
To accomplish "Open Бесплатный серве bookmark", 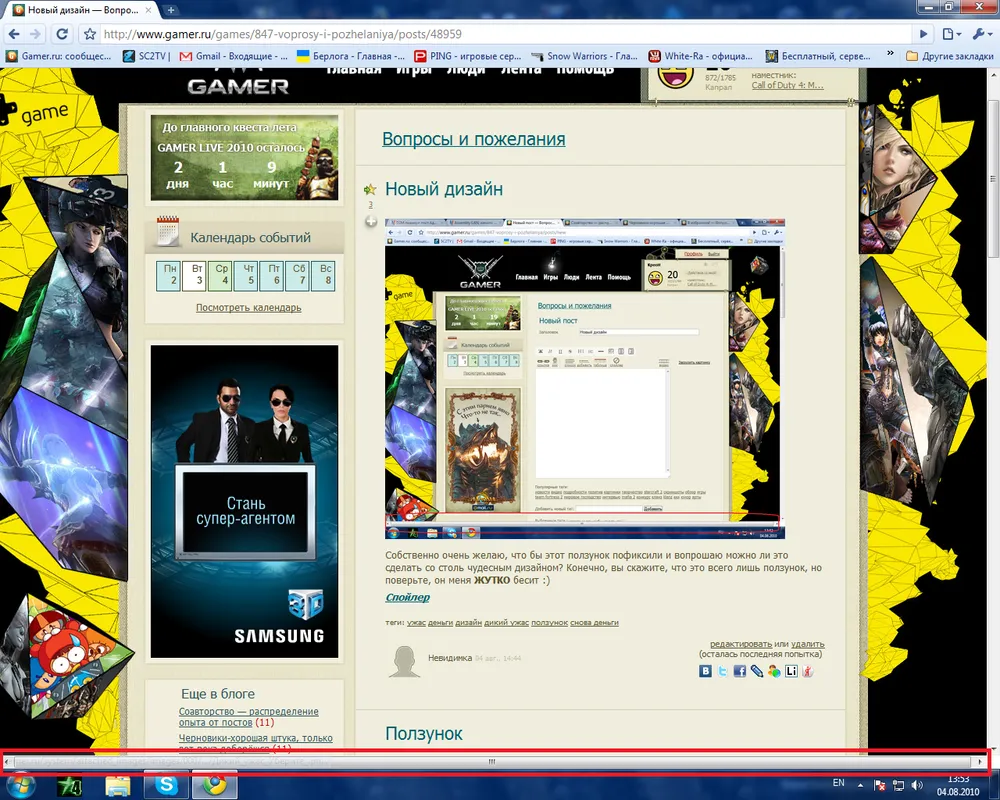I will coord(818,56).
